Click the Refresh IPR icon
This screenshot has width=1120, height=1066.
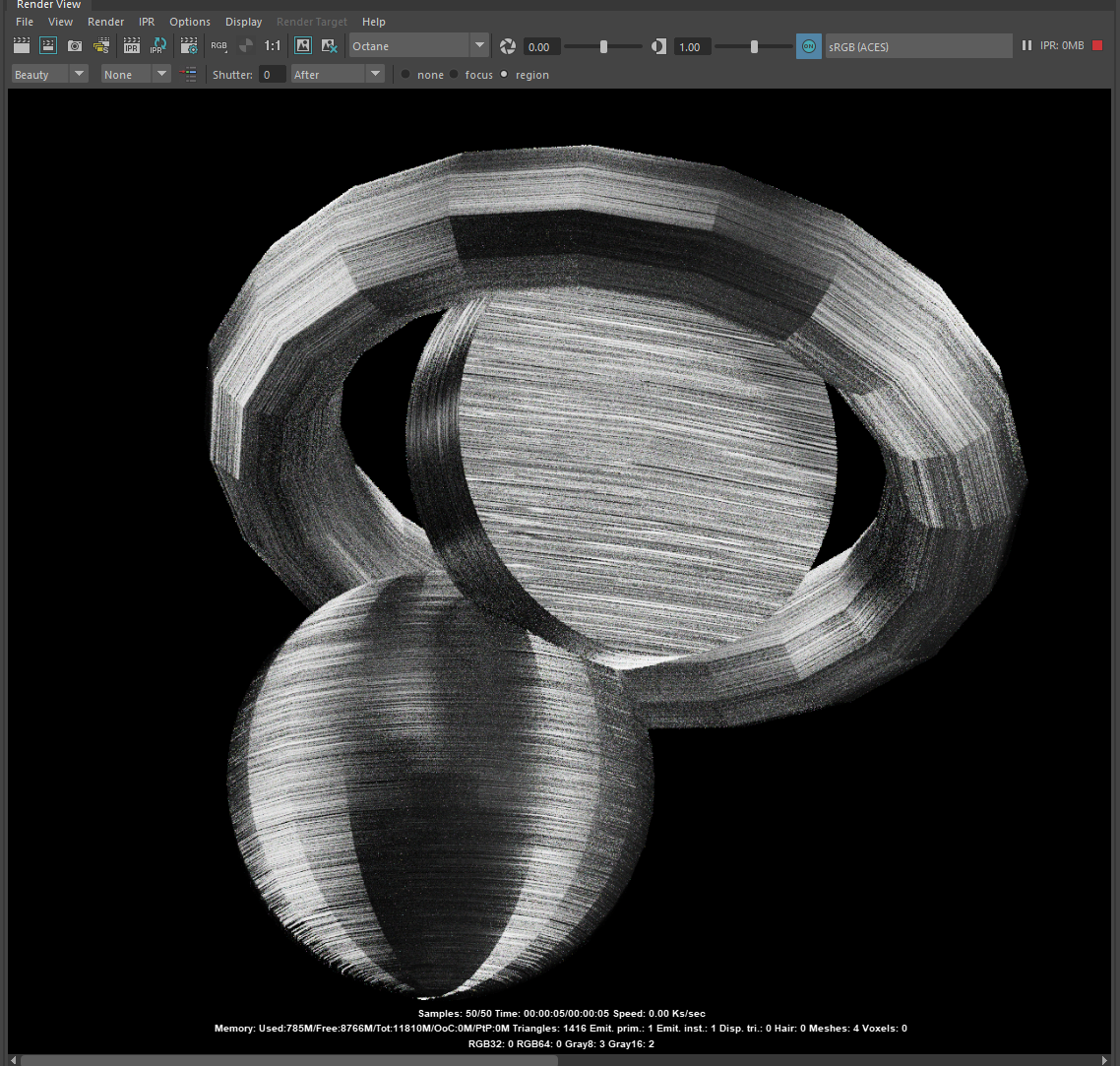(158, 46)
